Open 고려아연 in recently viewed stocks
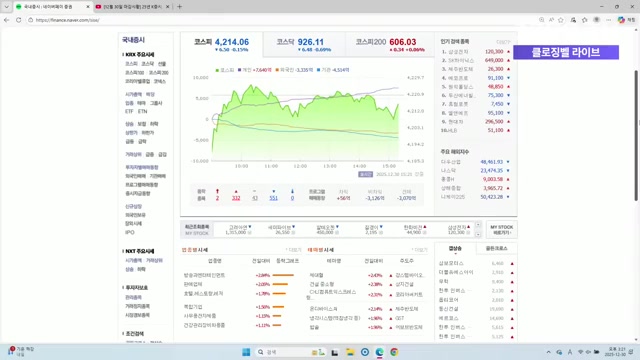Viewport: 640px width, 360px height. coord(238,227)
